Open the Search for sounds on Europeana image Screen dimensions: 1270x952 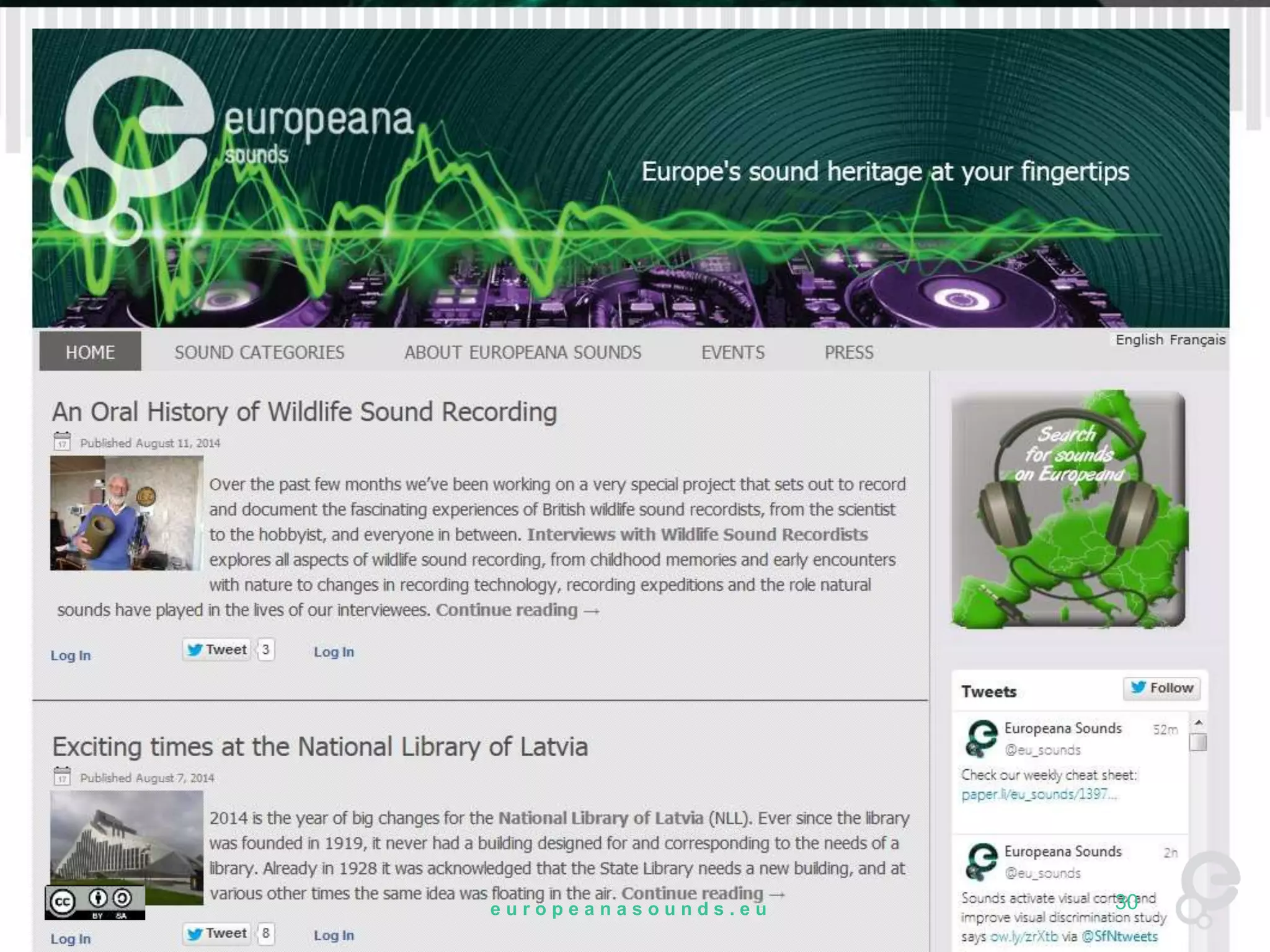[1068, 509]
